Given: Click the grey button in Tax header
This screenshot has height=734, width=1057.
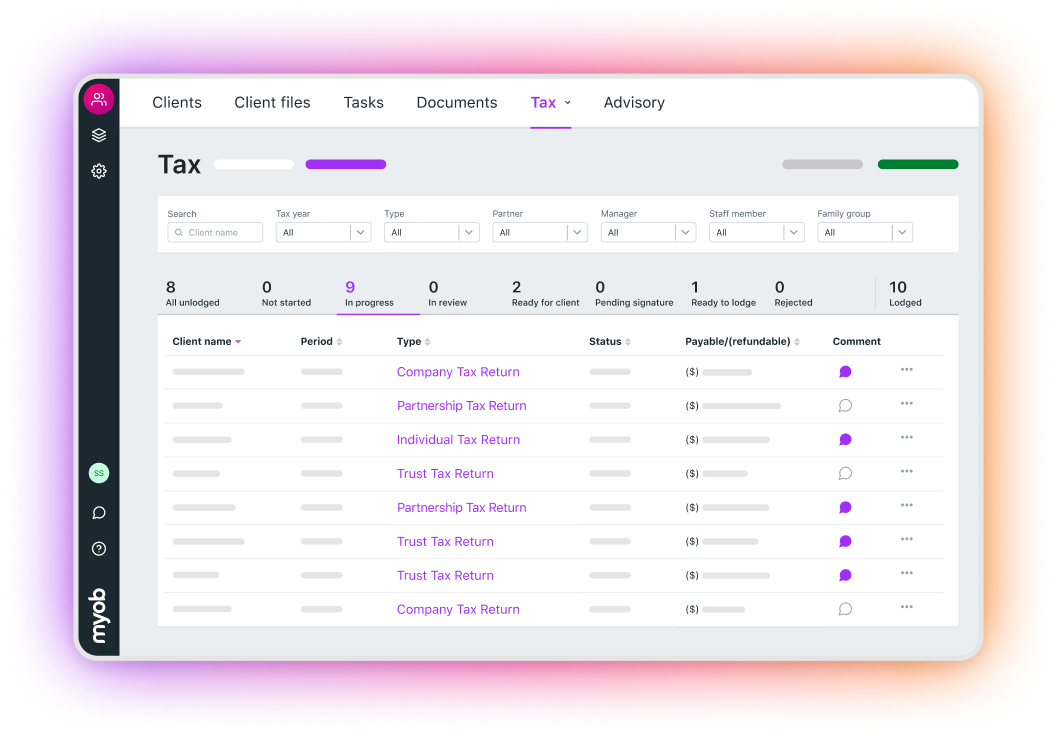Looking at the screenshot, I should 822,164.
